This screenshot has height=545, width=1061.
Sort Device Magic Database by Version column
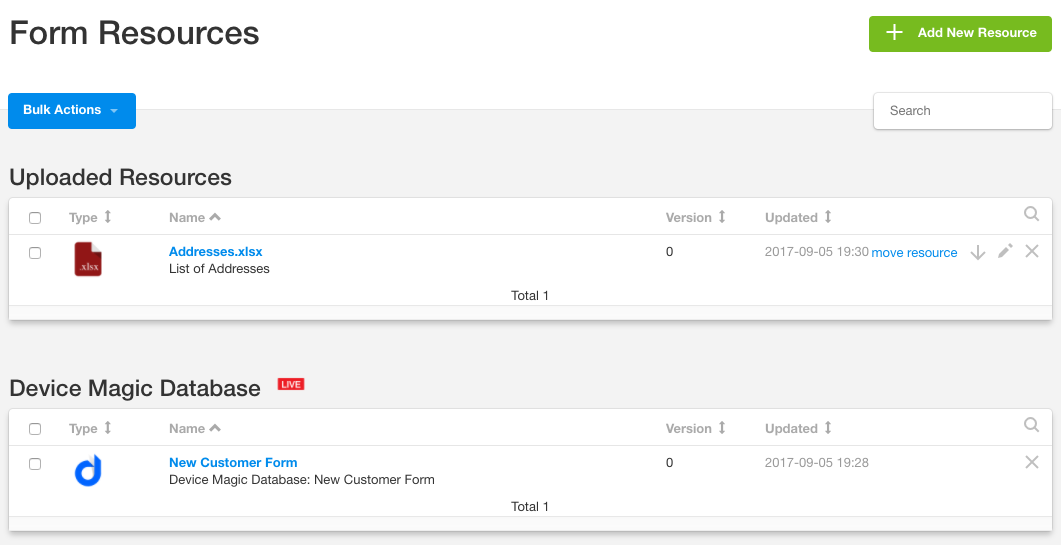click(696, 429)
